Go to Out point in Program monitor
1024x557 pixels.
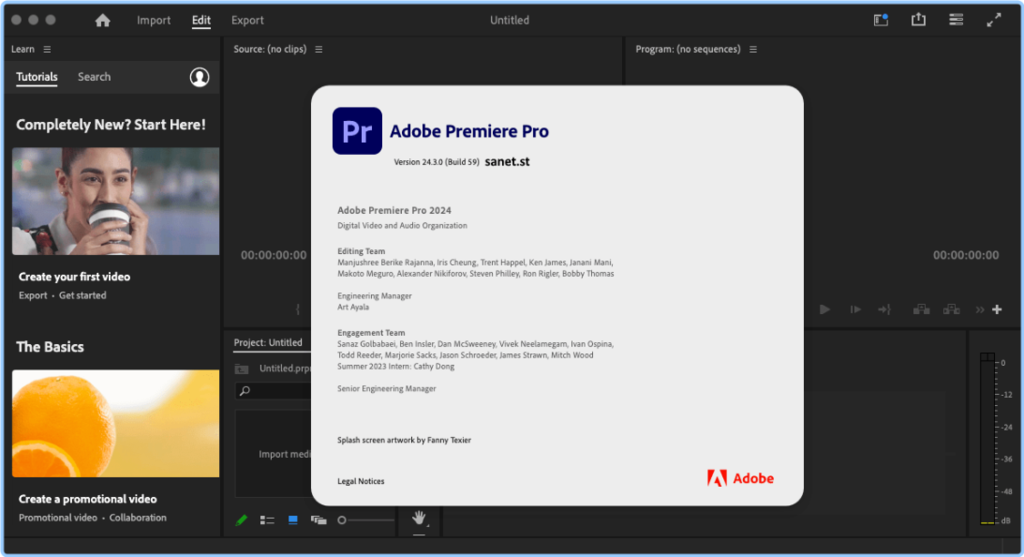coord(885,310)
